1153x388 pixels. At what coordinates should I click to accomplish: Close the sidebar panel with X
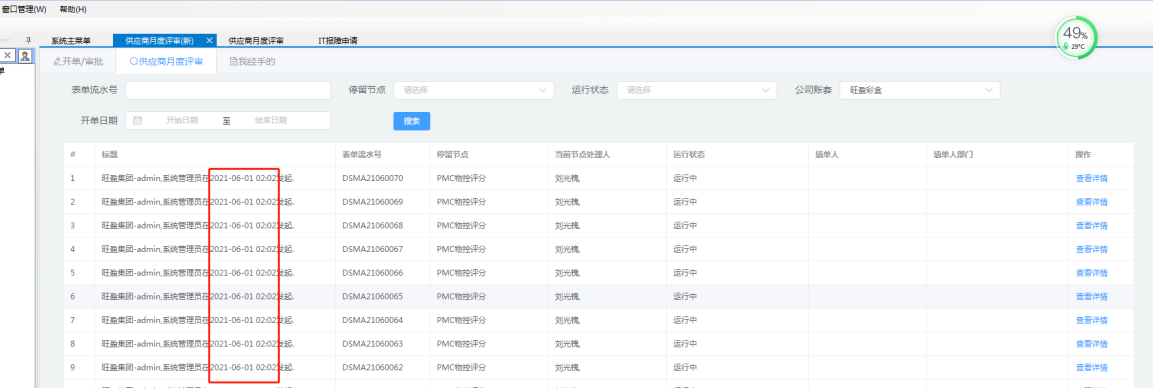[7, 55]
